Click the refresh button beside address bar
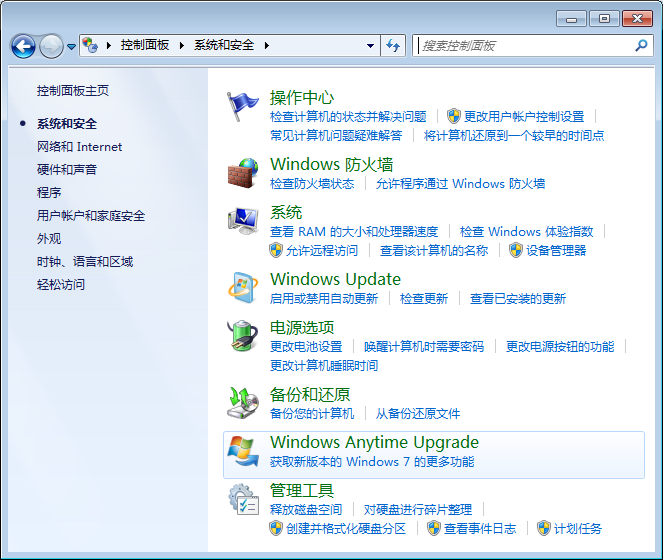This screenshot has height=560, width=663. tap(393, 45)
